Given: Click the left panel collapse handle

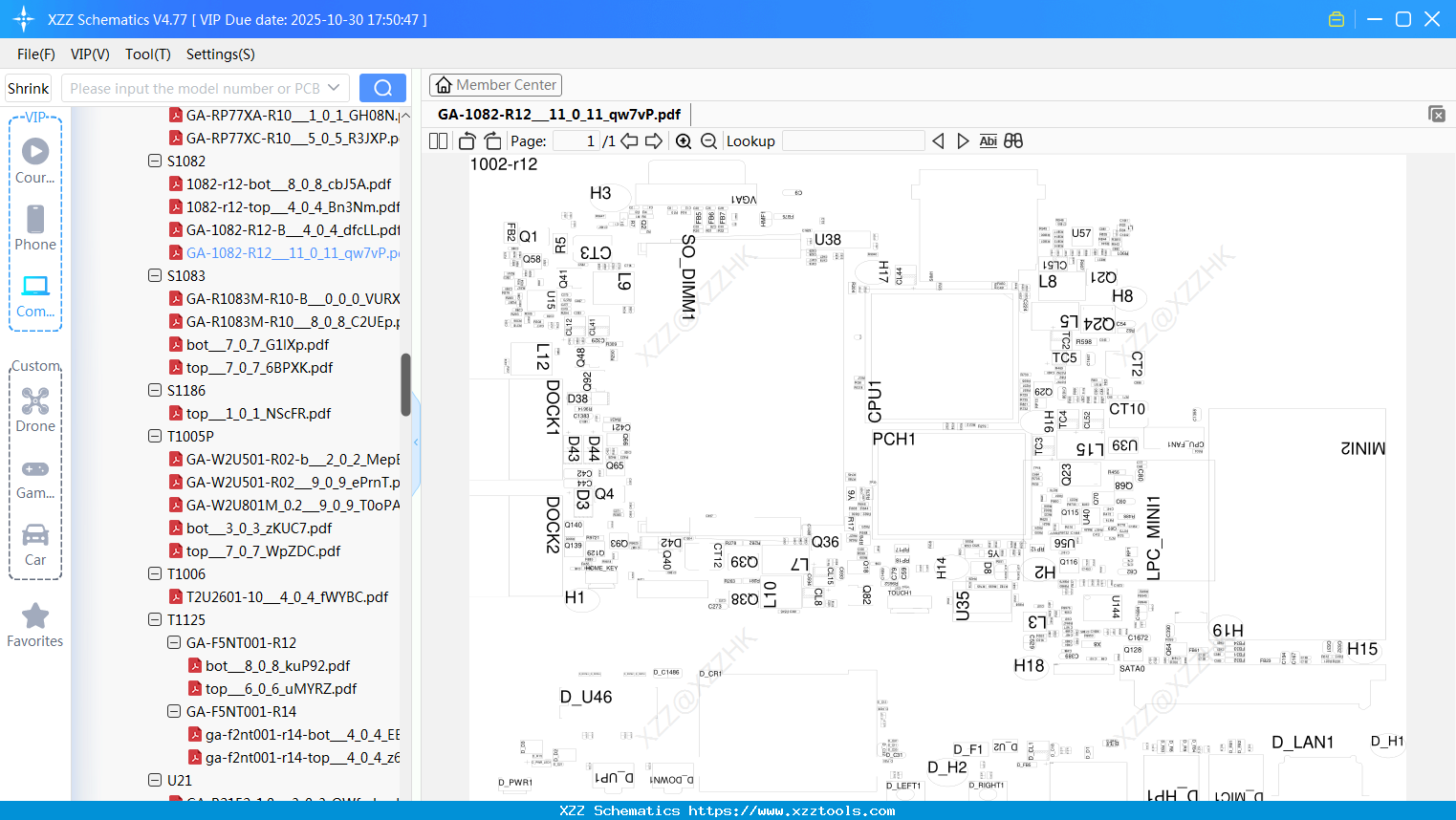Looking at the screenshot, I should pos(416,442).
